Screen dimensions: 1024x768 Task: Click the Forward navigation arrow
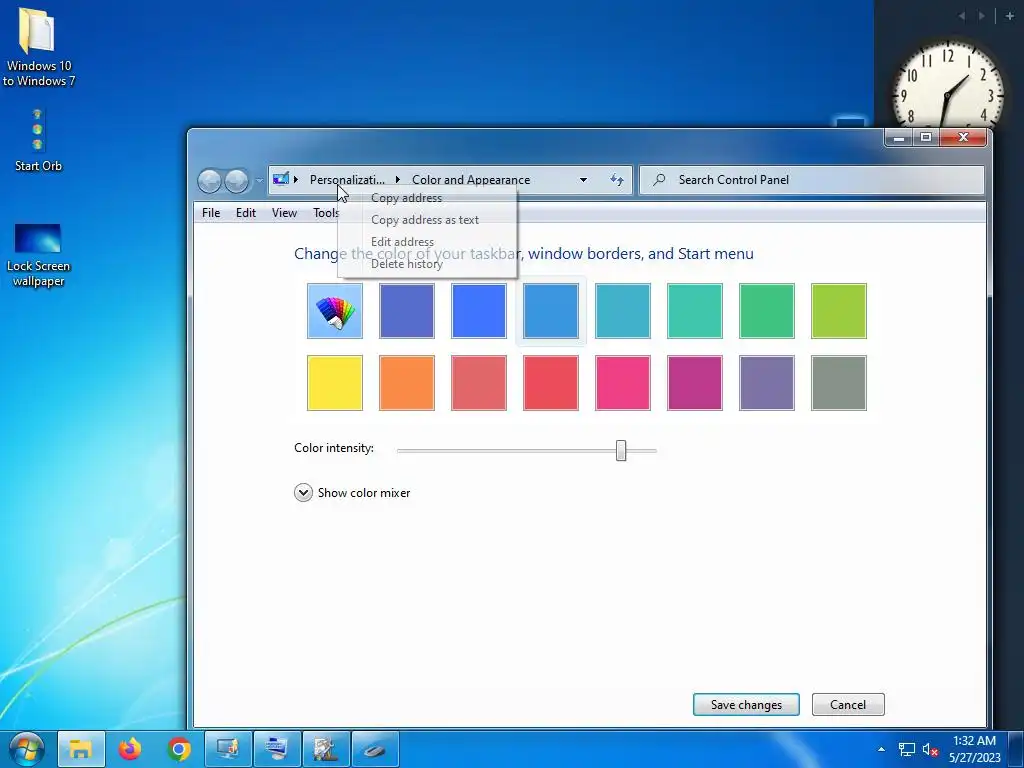[236, 181]
